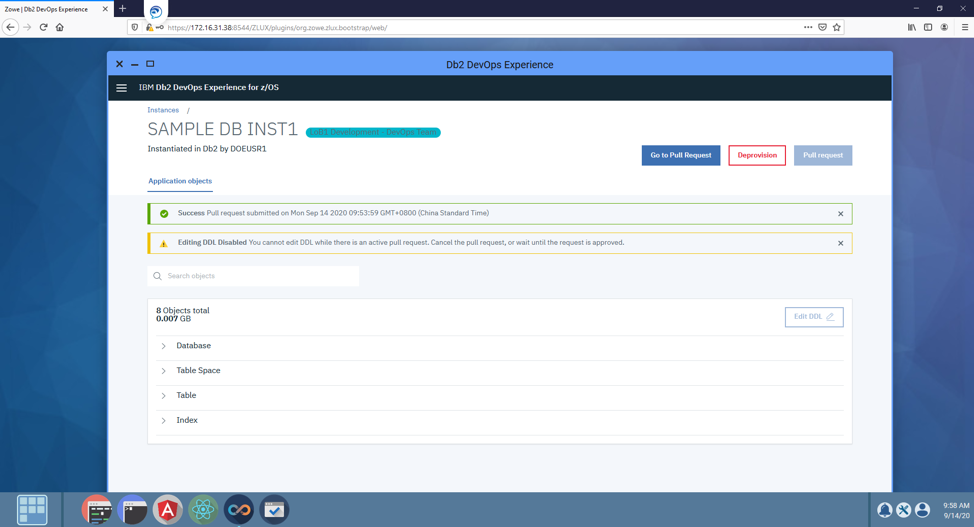This screenshot has height=527, width=974.
Task: Open the Angular sample app icon
Action: 168,510
